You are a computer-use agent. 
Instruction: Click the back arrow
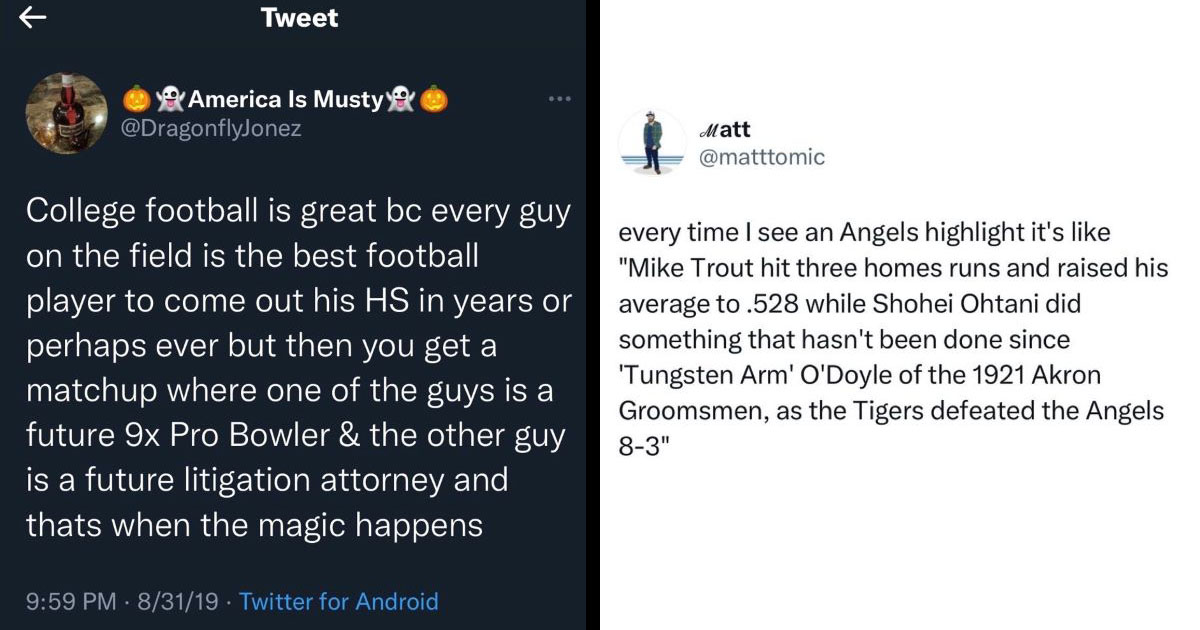click(33, 18)
